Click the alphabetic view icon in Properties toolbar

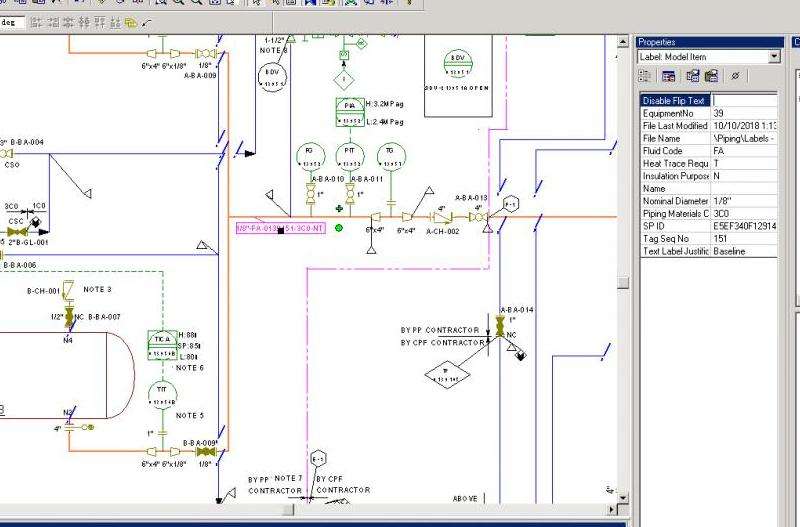670,76
